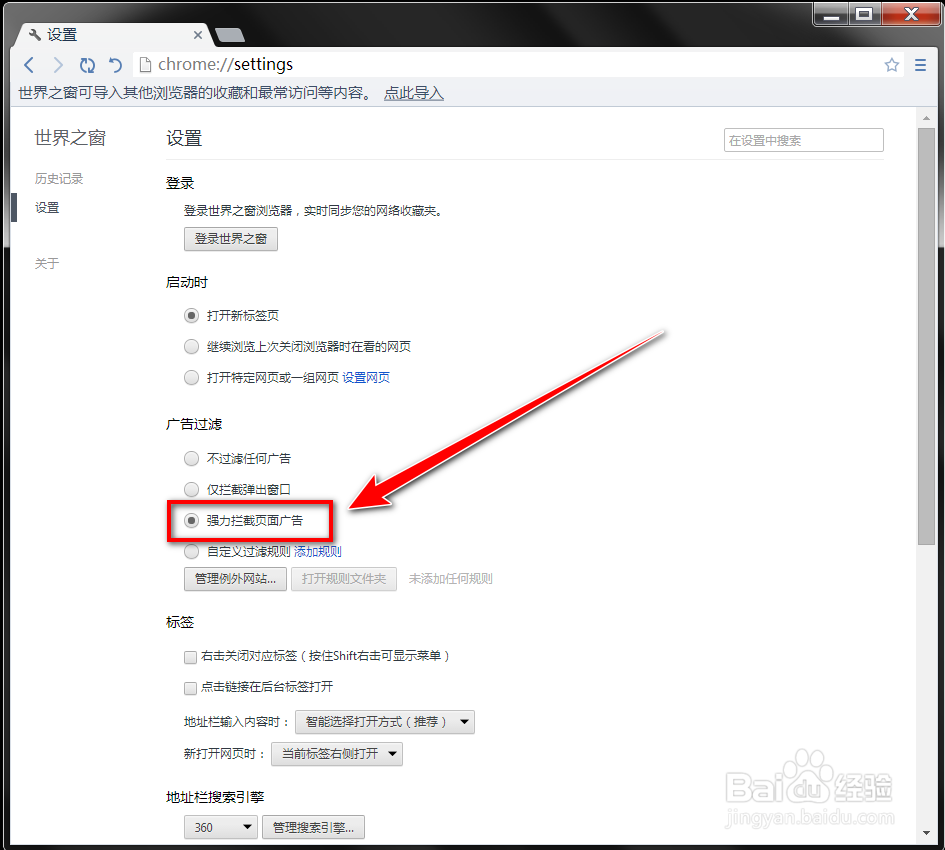Click the 管理例外网站... button

235,579
